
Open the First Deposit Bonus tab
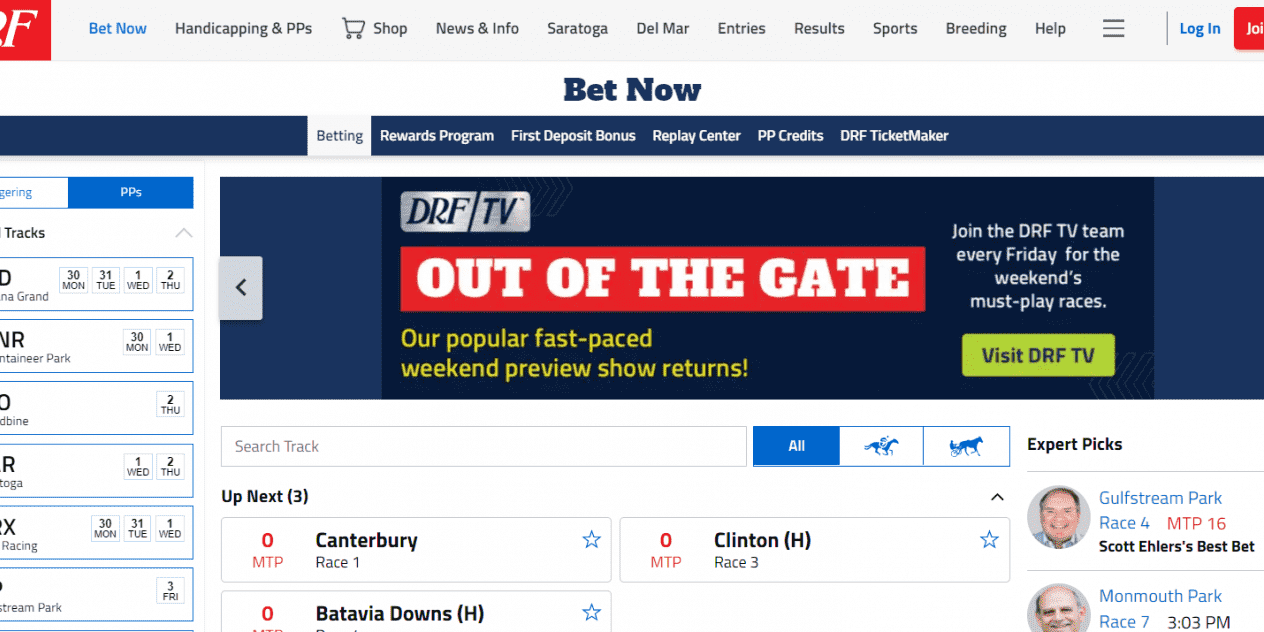(573, 136)
